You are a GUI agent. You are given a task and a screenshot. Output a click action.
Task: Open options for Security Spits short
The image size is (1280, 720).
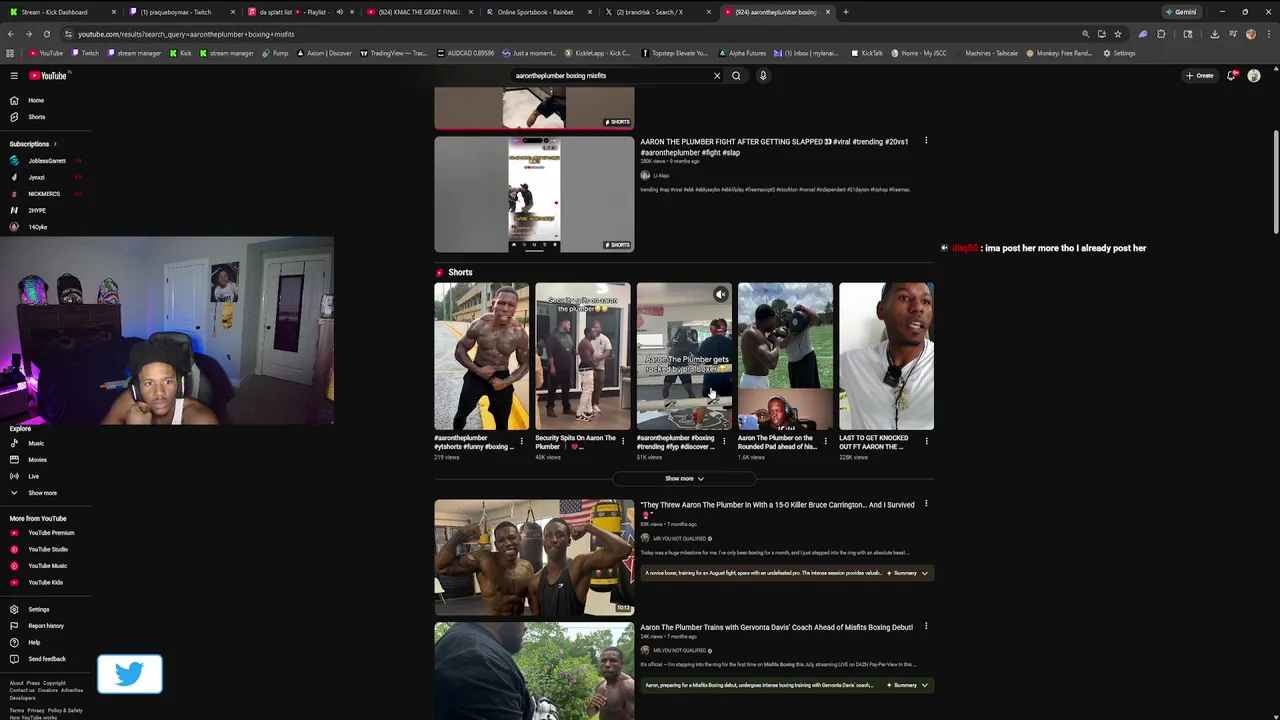tap(622, 441)
